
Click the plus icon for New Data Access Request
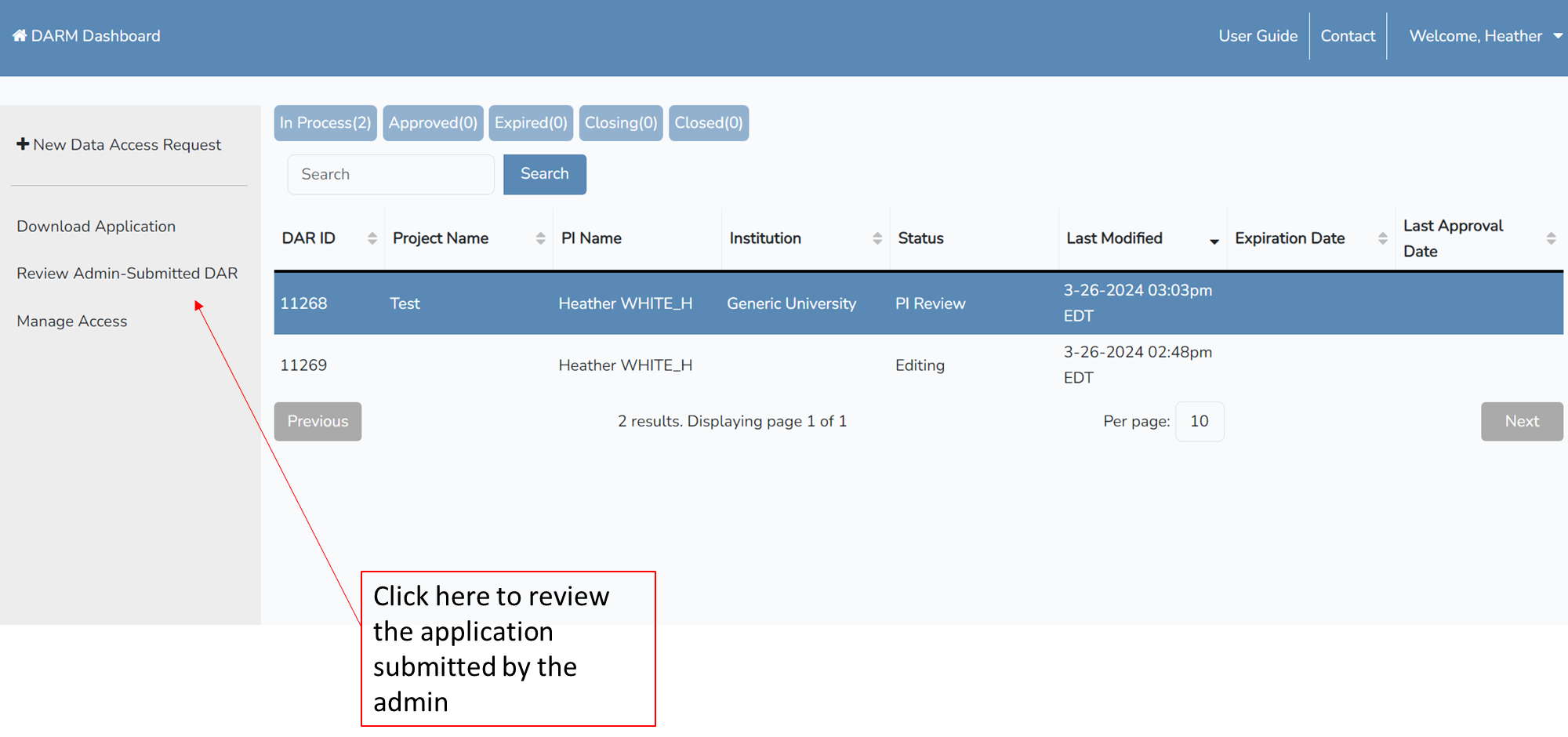(23, 144)
